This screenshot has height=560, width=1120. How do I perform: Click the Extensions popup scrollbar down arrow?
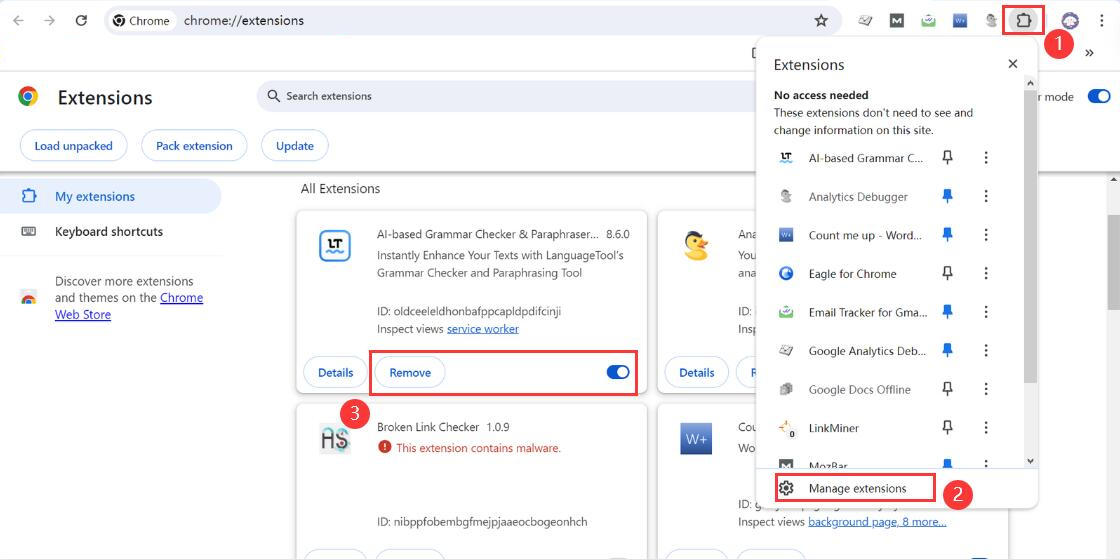(x=1030, y=461)
